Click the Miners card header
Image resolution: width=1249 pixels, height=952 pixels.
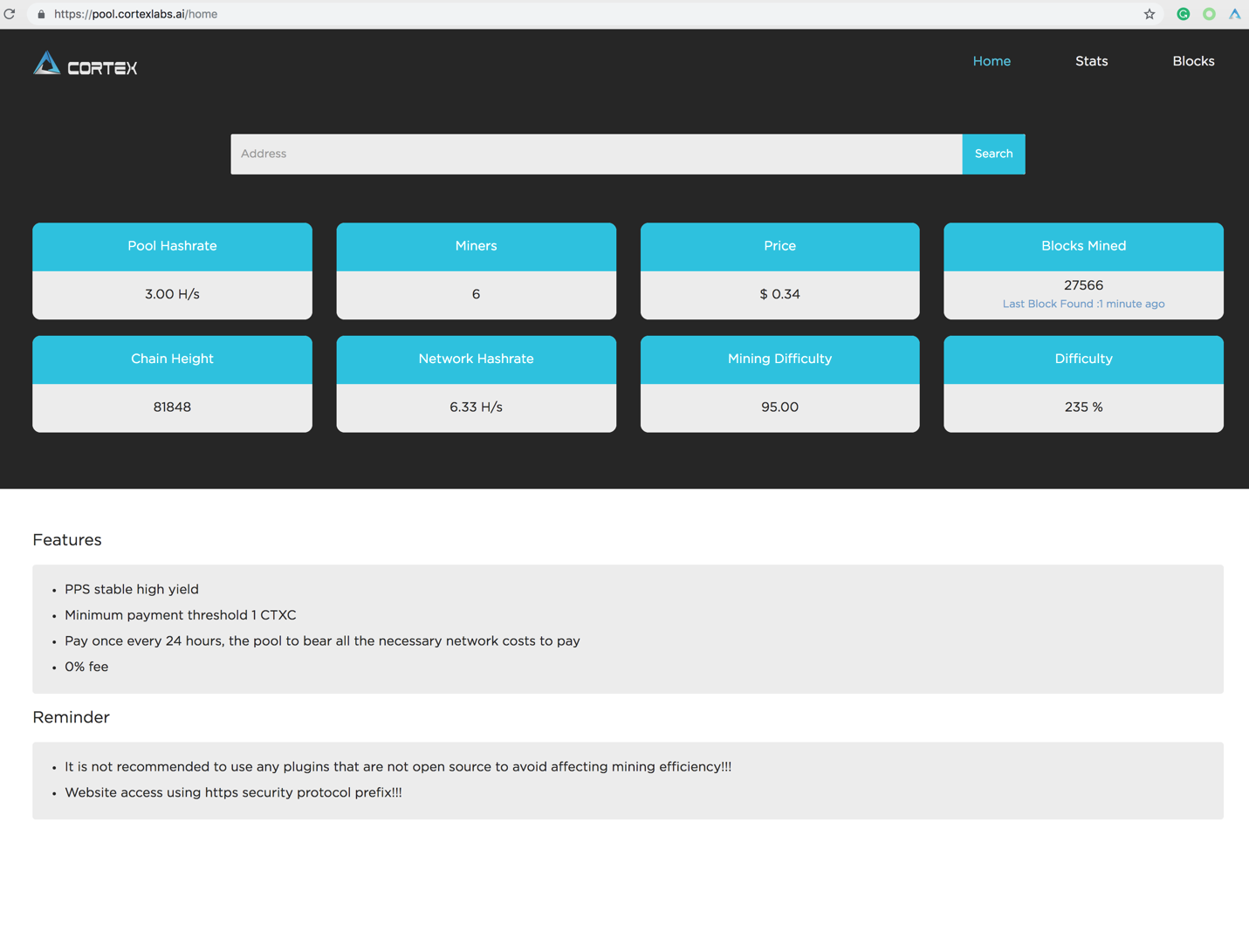pos(476,246)
